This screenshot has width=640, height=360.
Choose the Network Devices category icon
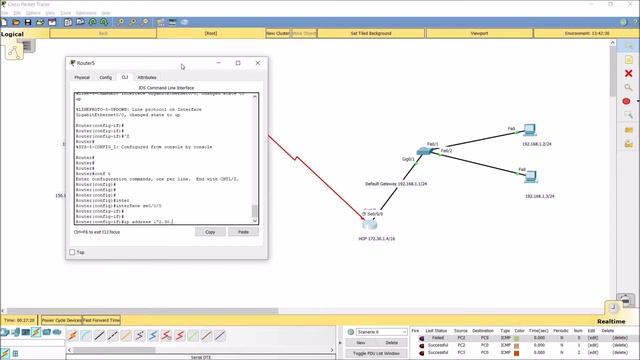[x=4, y=332]
